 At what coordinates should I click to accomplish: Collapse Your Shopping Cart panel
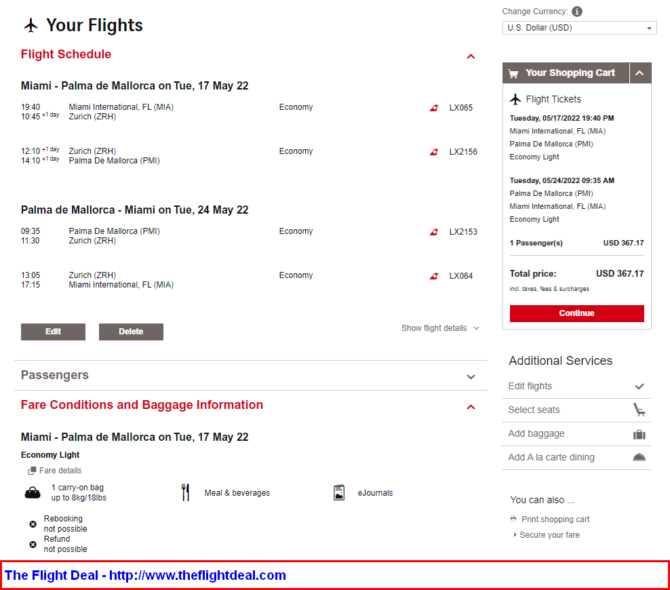640,73
